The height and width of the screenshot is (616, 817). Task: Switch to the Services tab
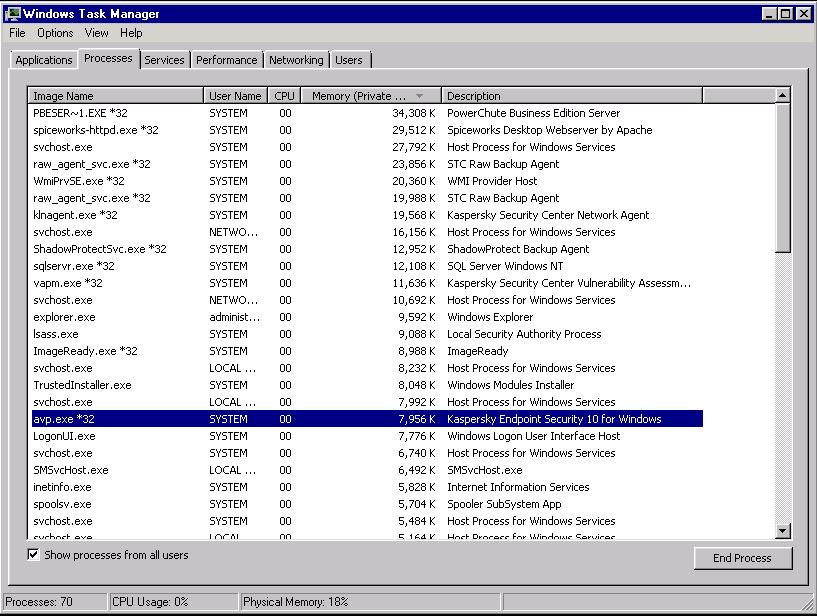click(164, 60)
